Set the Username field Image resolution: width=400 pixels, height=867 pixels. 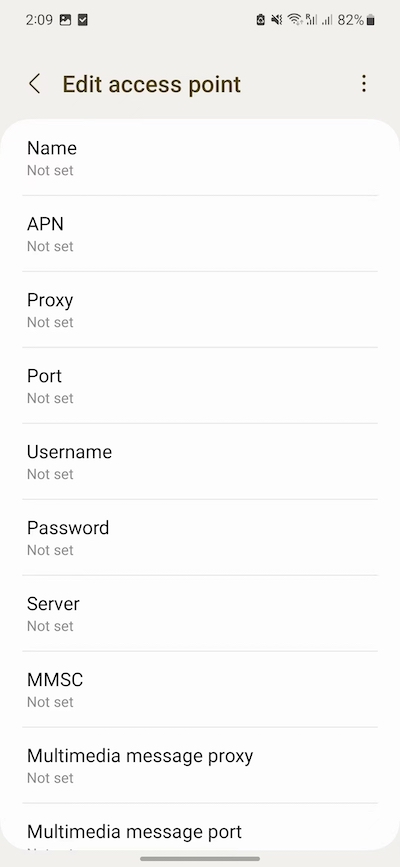(200, 461)
